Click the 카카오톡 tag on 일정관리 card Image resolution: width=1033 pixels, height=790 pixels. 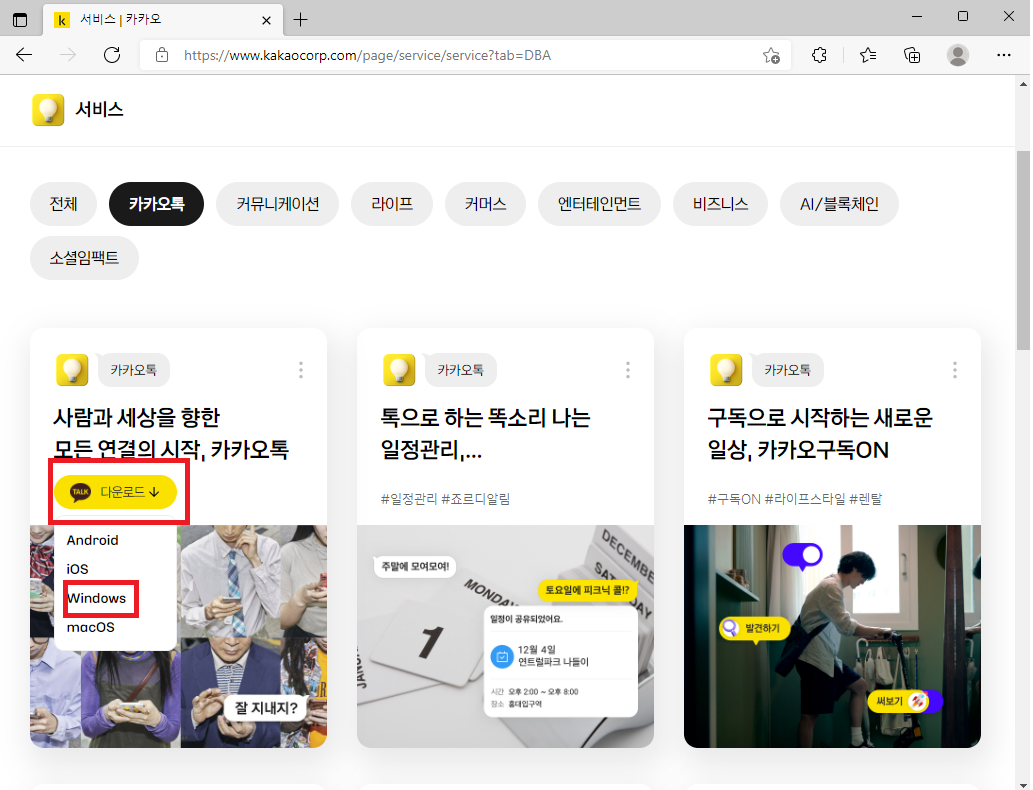point(460,370)
